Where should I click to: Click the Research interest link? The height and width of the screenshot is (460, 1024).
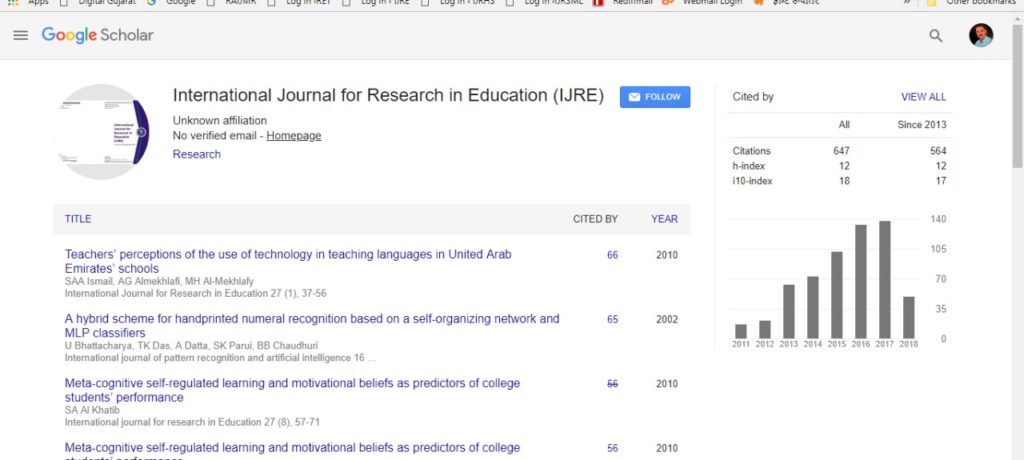197,154
